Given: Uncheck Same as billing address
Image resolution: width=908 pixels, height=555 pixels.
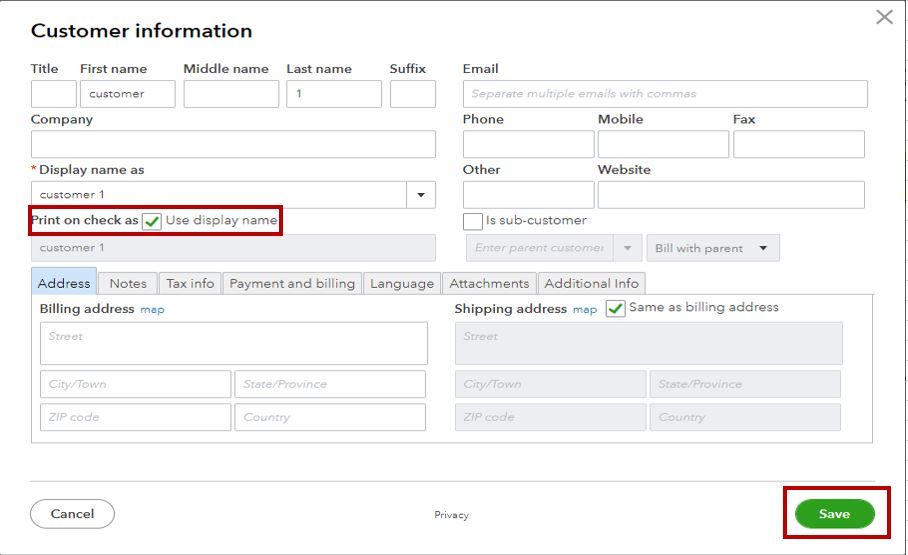Looking at the screenshot, I should (616, 308).
